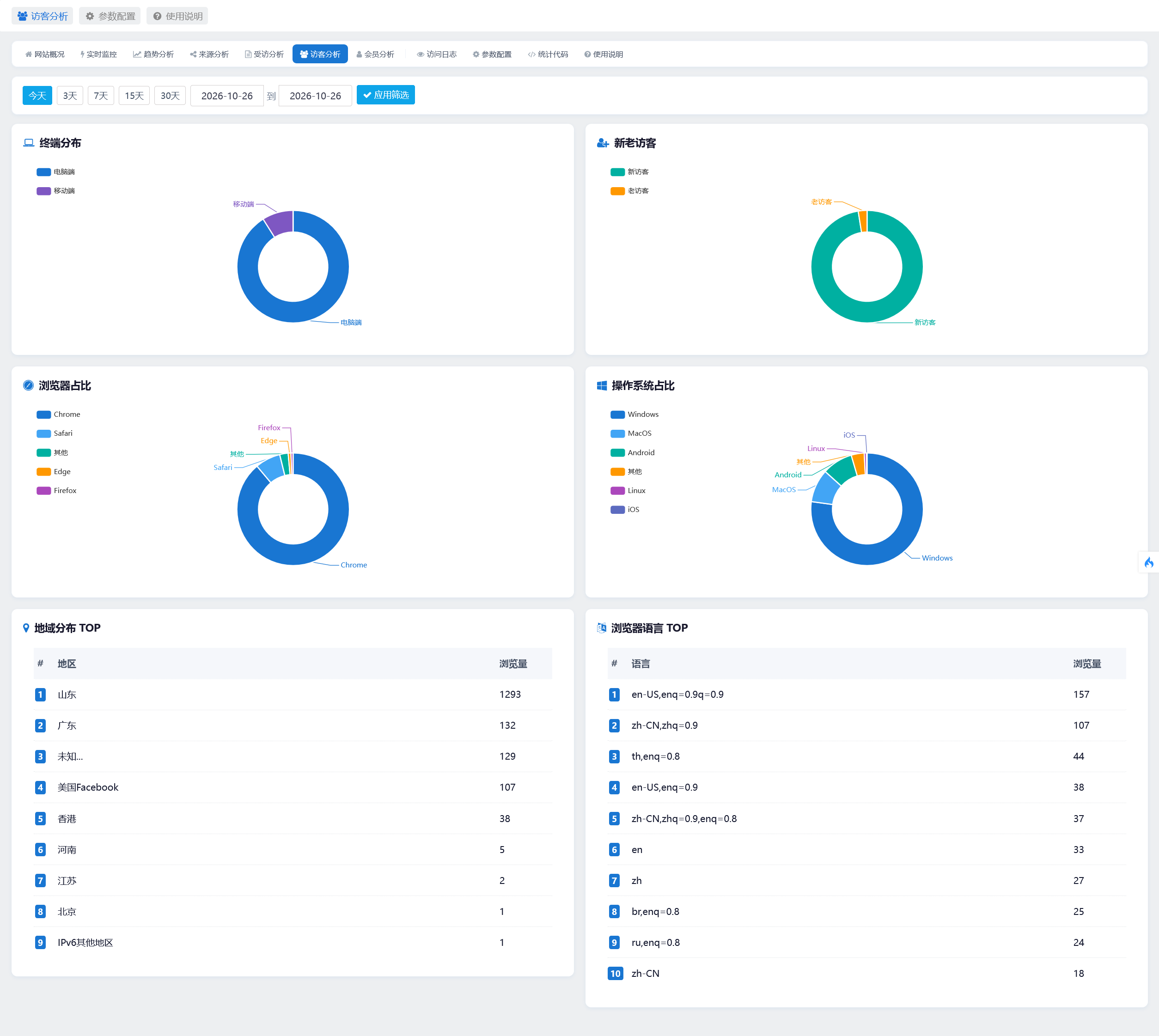The height and width of the screenshot is (1036, 1159).
Task: Select the top-left 访客分析 tab
Action: pyautogui.click(x=43, y=16)
